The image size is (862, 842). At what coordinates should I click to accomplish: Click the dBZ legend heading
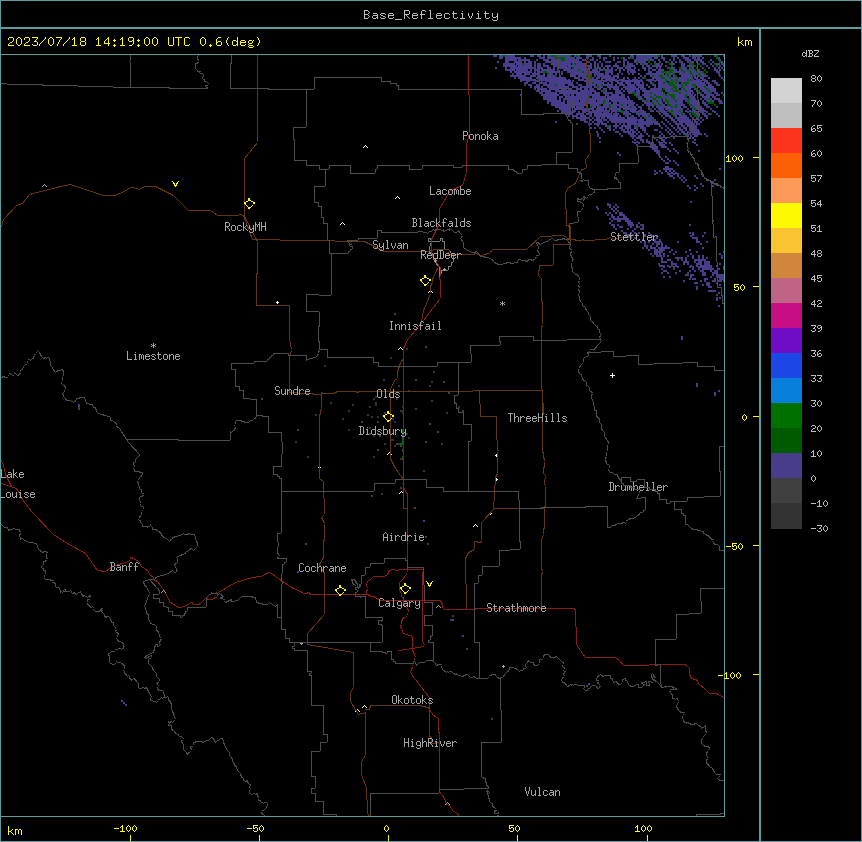(810, 53)
